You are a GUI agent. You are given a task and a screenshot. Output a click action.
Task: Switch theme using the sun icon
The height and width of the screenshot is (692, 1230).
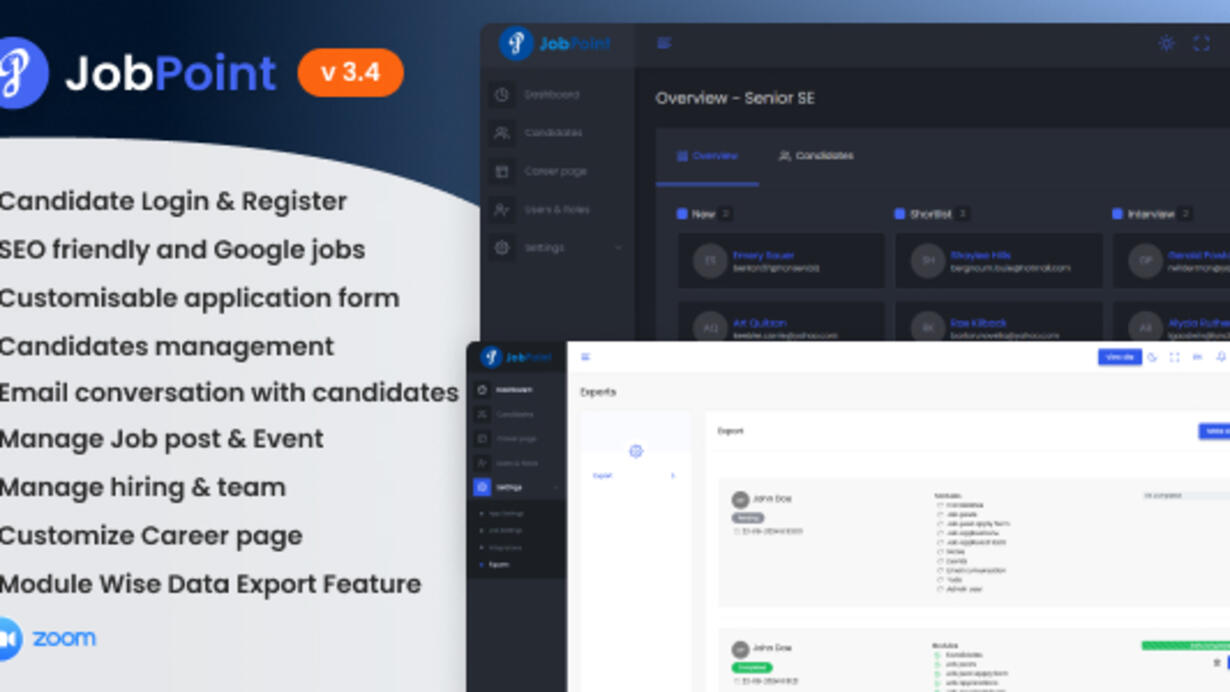click(1166, 43)
